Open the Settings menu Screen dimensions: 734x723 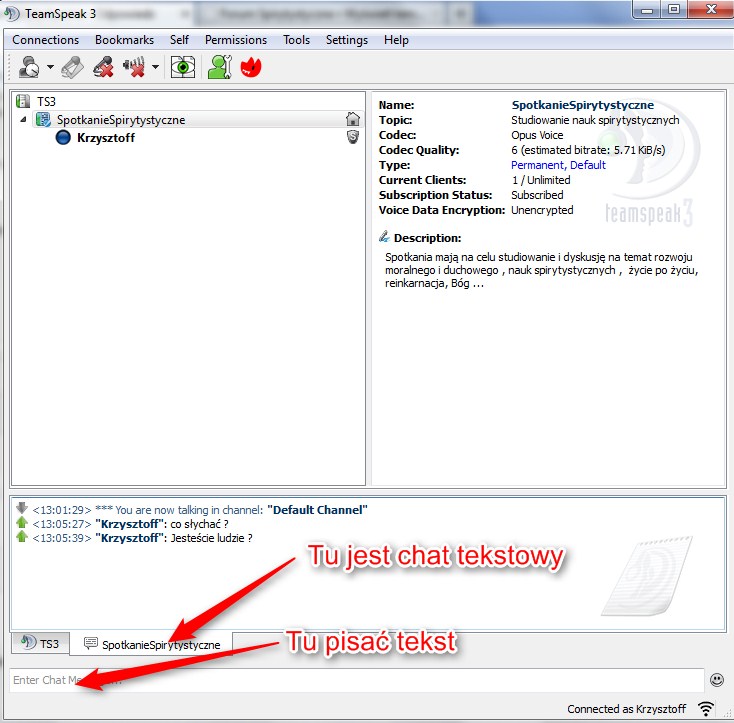point(347,40)
